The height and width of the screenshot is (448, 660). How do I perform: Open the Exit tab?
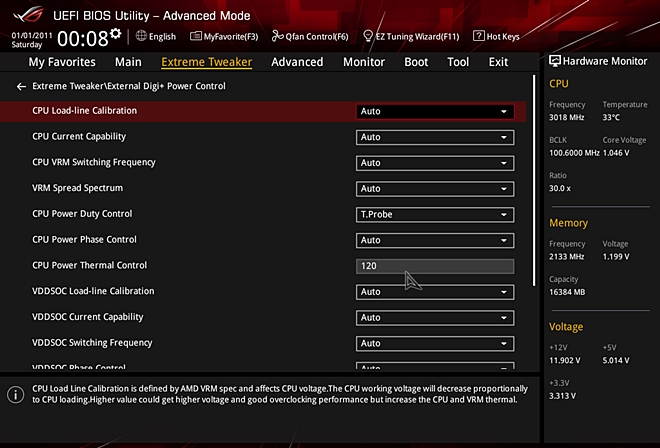[498, 62]
